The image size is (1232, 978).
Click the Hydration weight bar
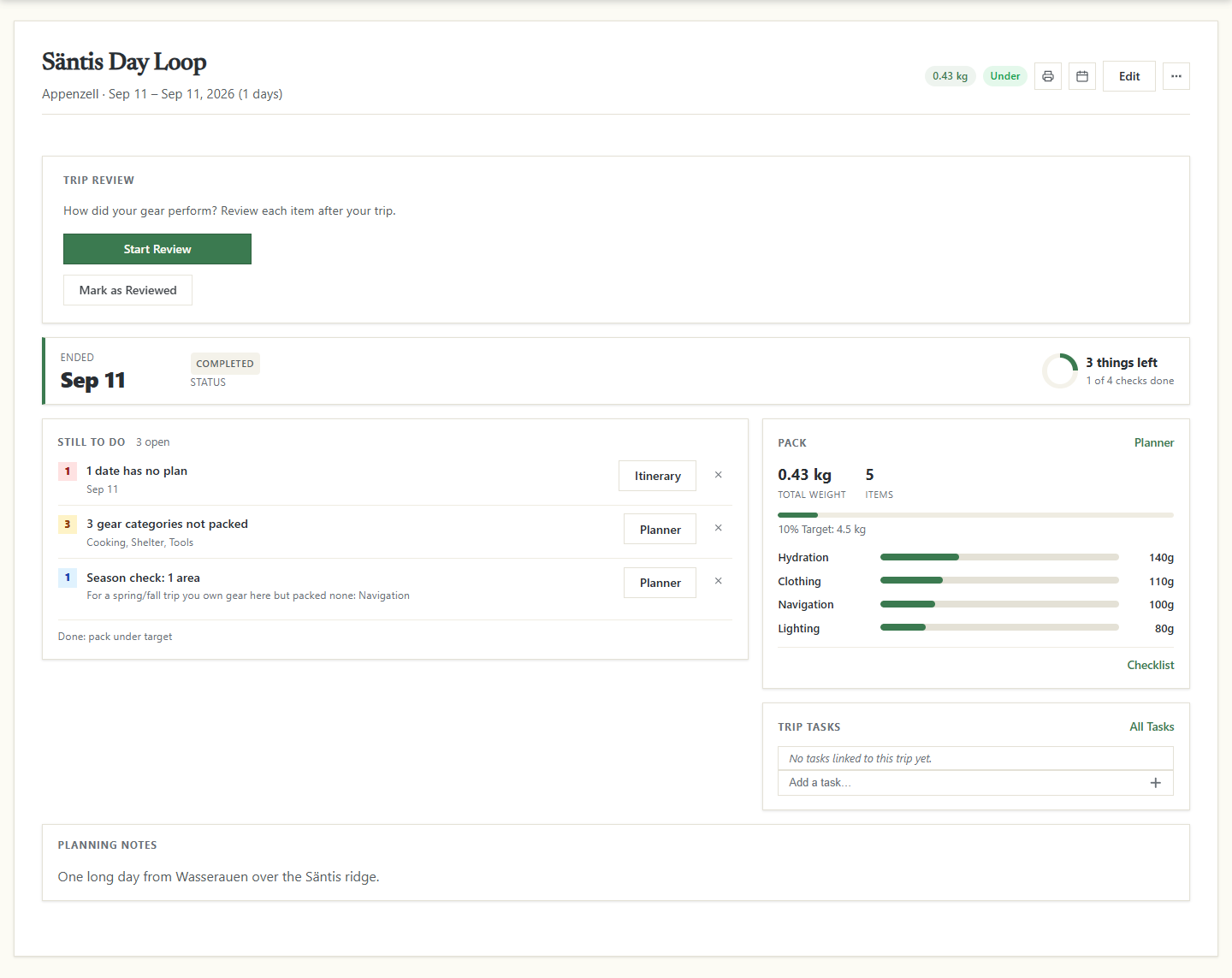(x=999, y=557)
